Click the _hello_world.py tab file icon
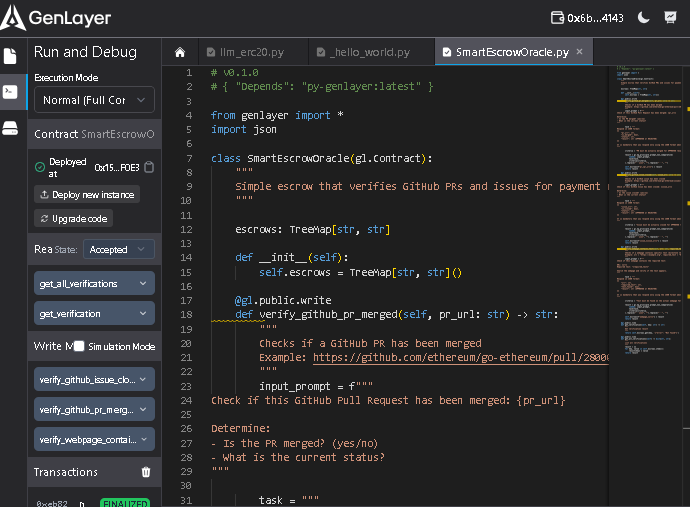This screenshot has height=507, width=690. pos(321,52)
